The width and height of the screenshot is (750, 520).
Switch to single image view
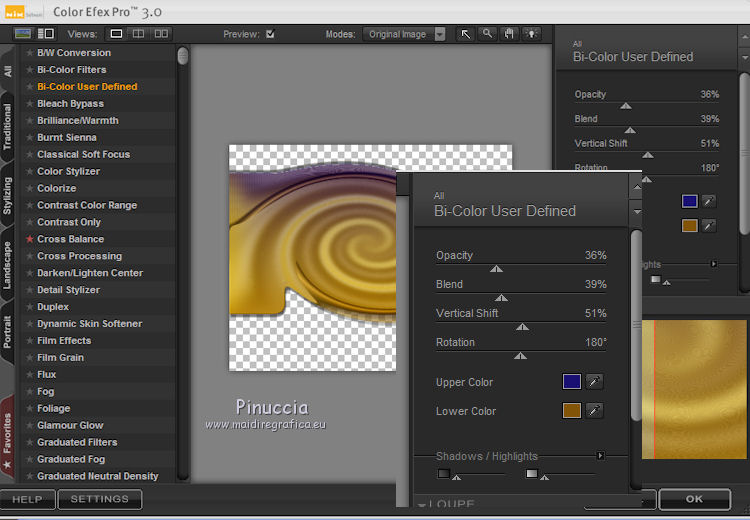(x=117, y=34)
